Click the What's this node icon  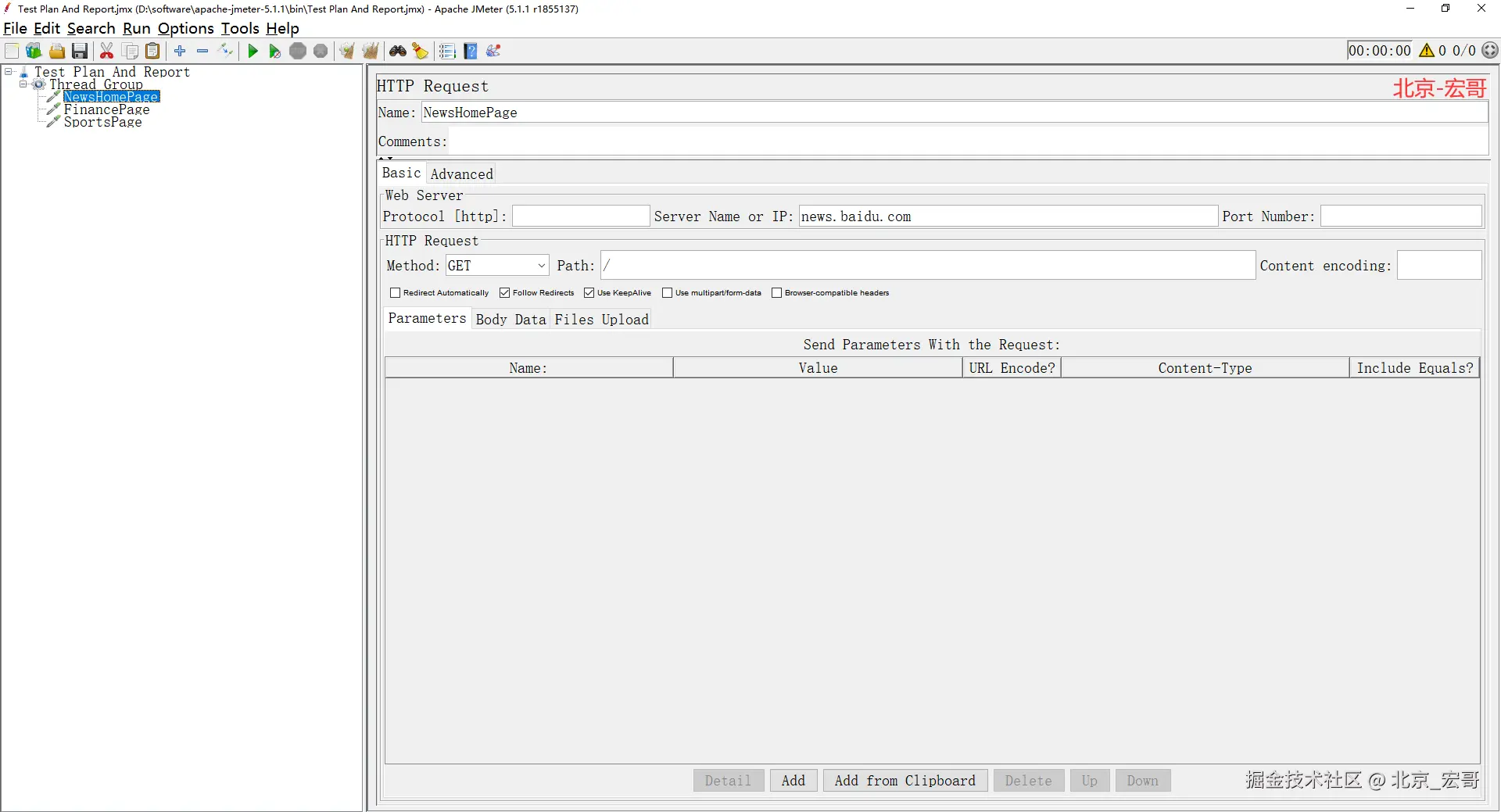(493, 51)
